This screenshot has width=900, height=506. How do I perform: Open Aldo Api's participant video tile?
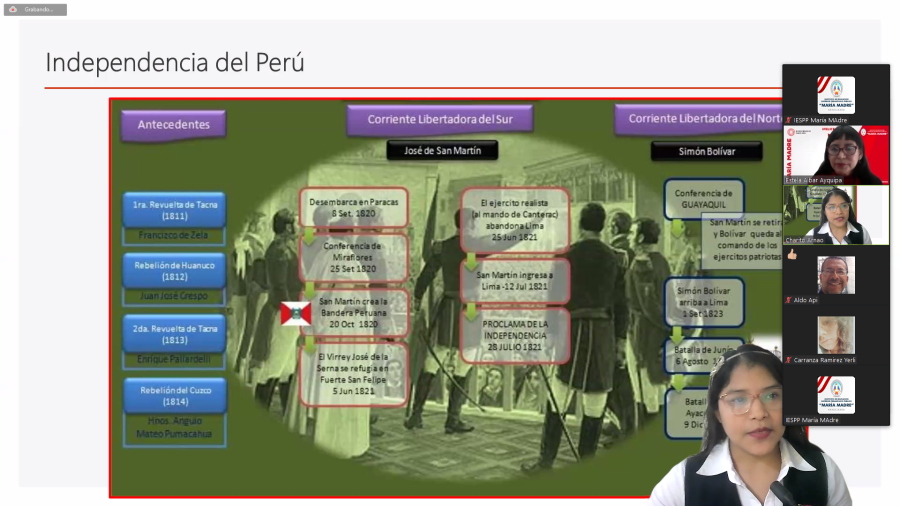pyautogui.click(x=837, y=274)
